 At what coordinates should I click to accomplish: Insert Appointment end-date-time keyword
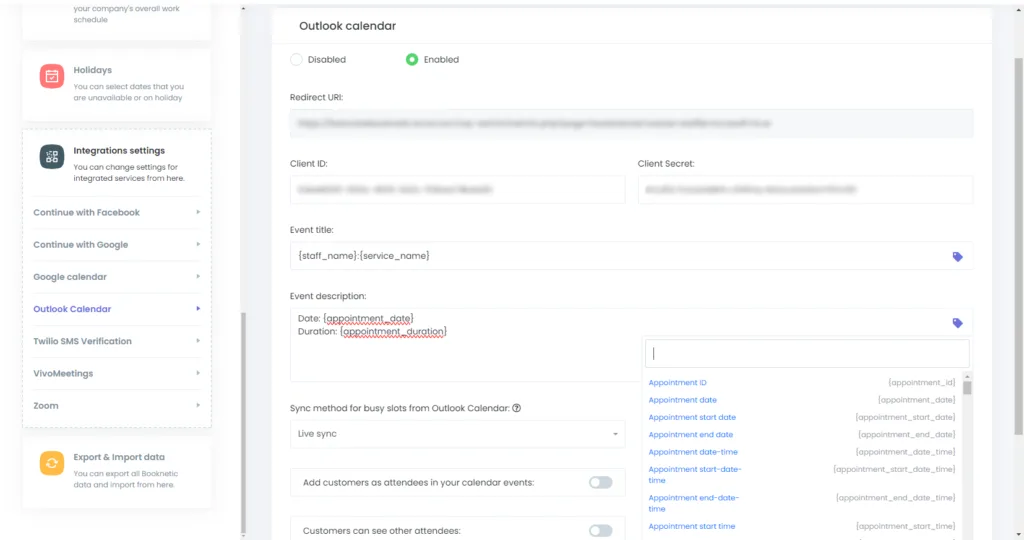(x=694, y=503)
